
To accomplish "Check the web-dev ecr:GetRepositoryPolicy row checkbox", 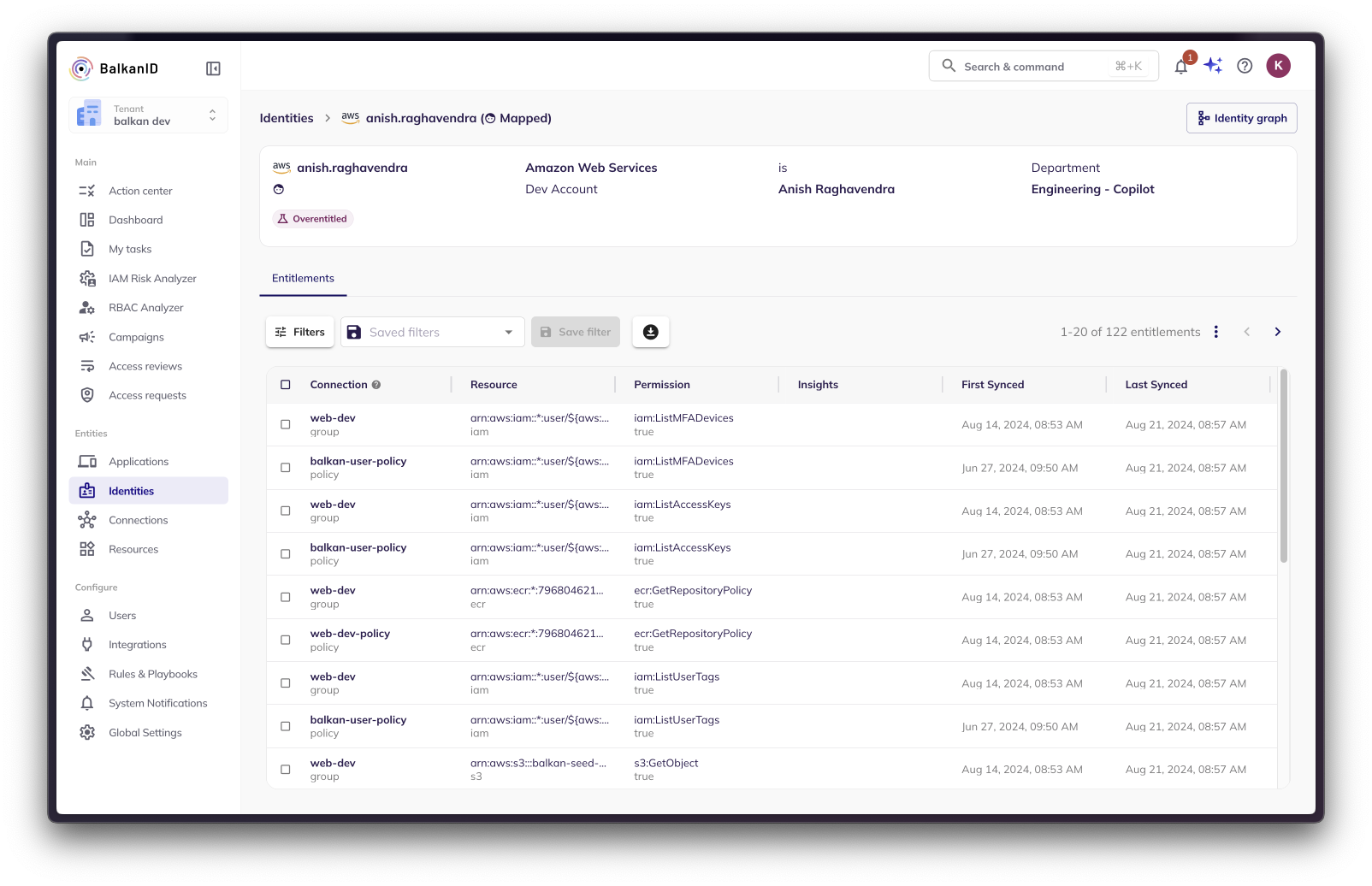I will click(x=286, y=597).
